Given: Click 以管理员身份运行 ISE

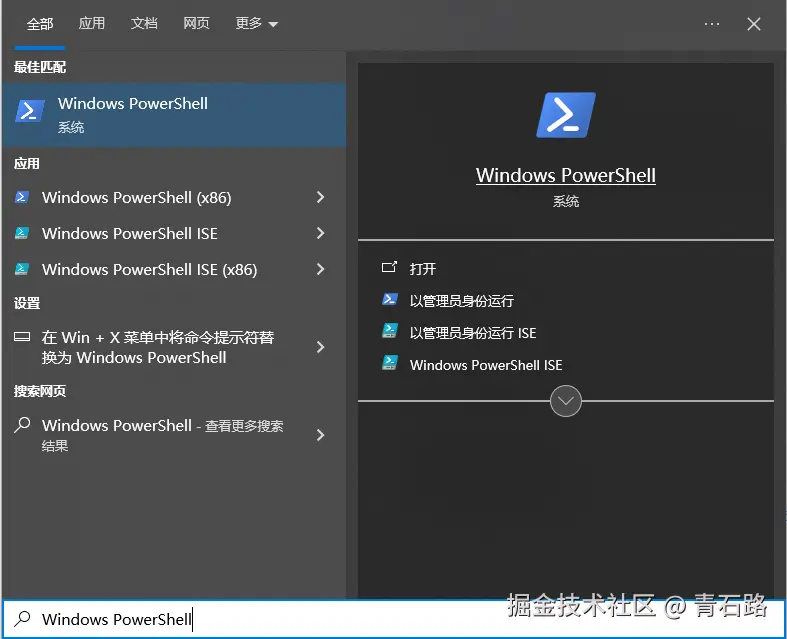Looking at the screenshot, I should pyautogui.click(x=473, y=333).
